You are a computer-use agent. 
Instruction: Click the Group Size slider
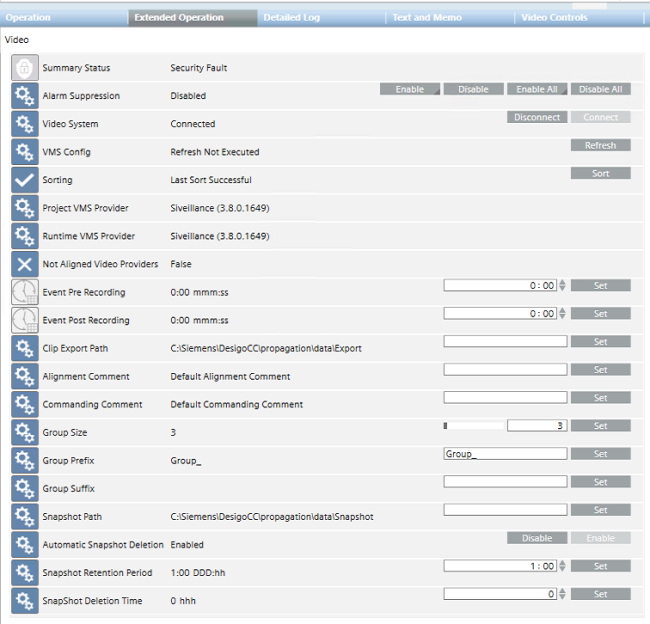(x=473, y=426)
